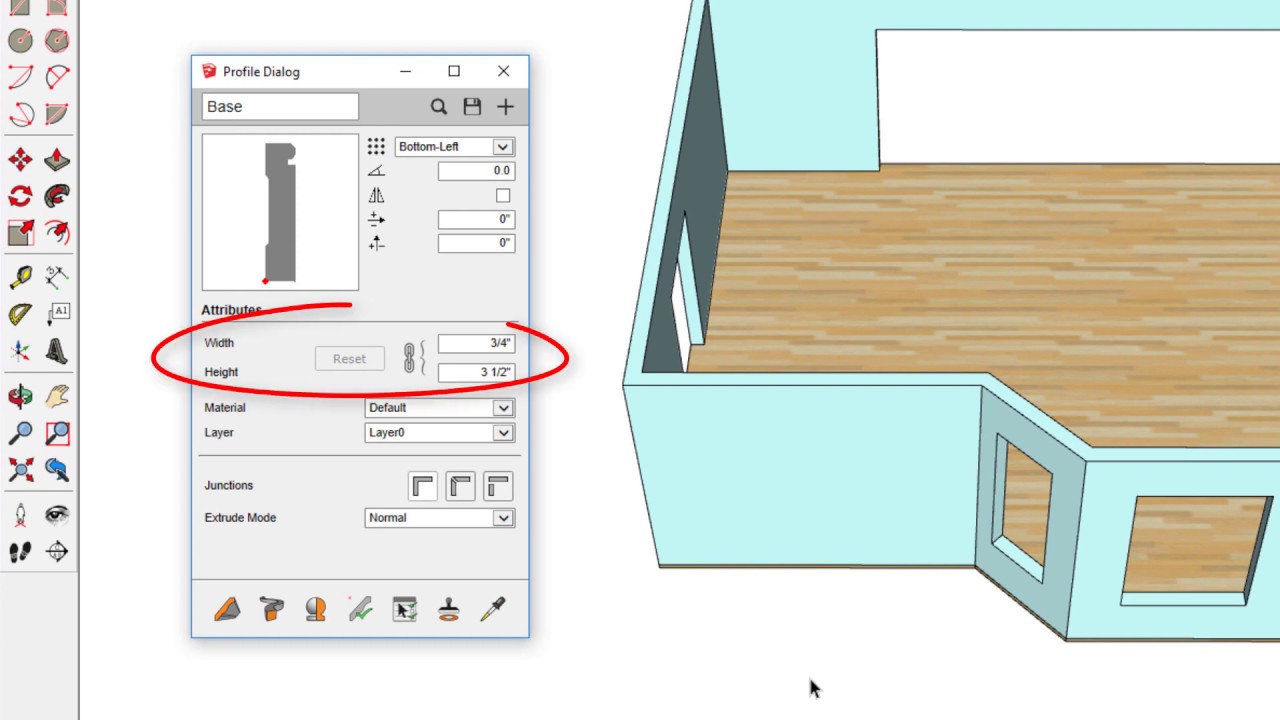Select the Protractor tool
1280x720 pixels.
point(21,315)
